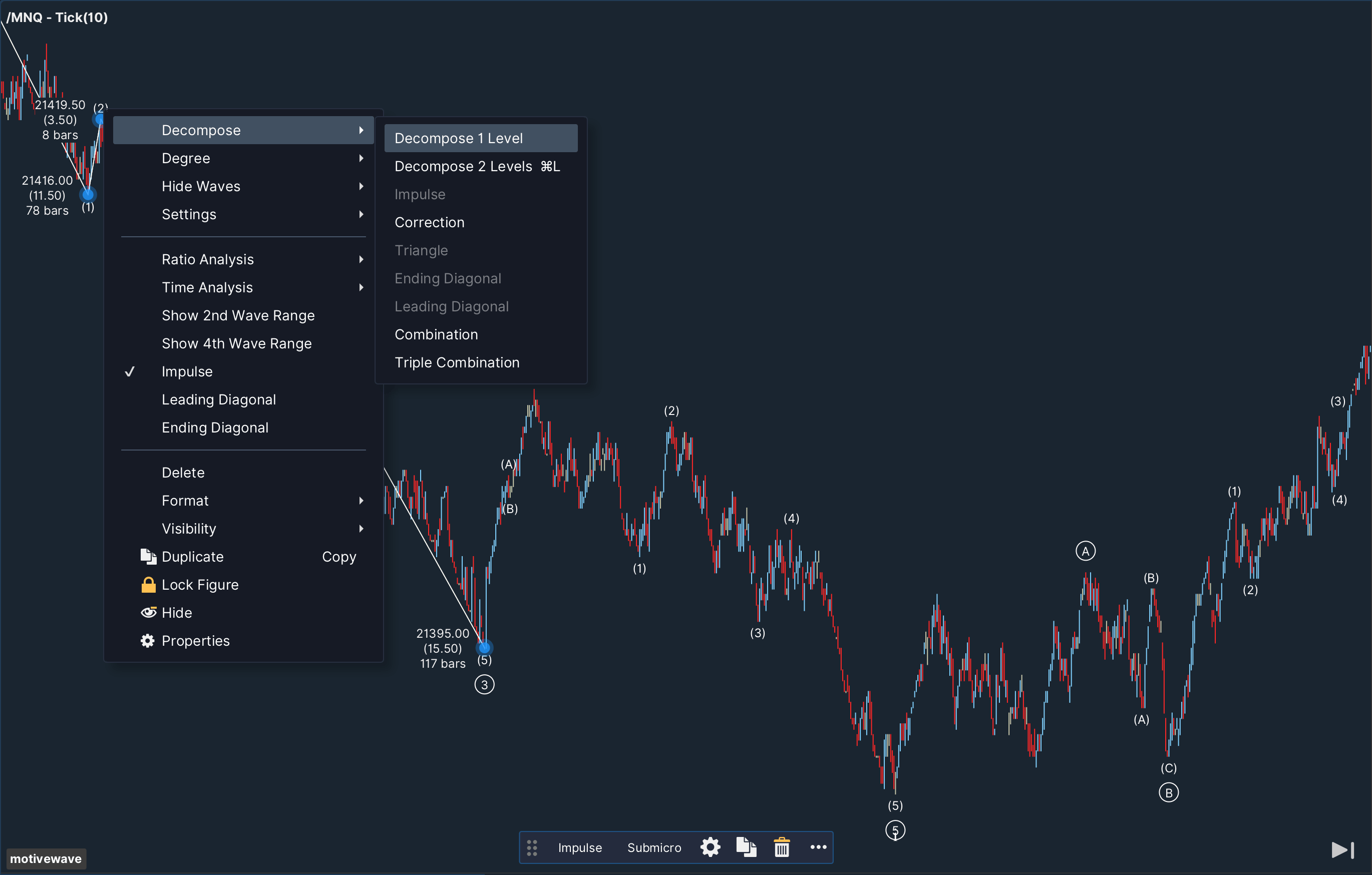This screenshot has height=875, width=1372.
Task: Open Properties with the gear icon entry
Action: click(195, 640)
